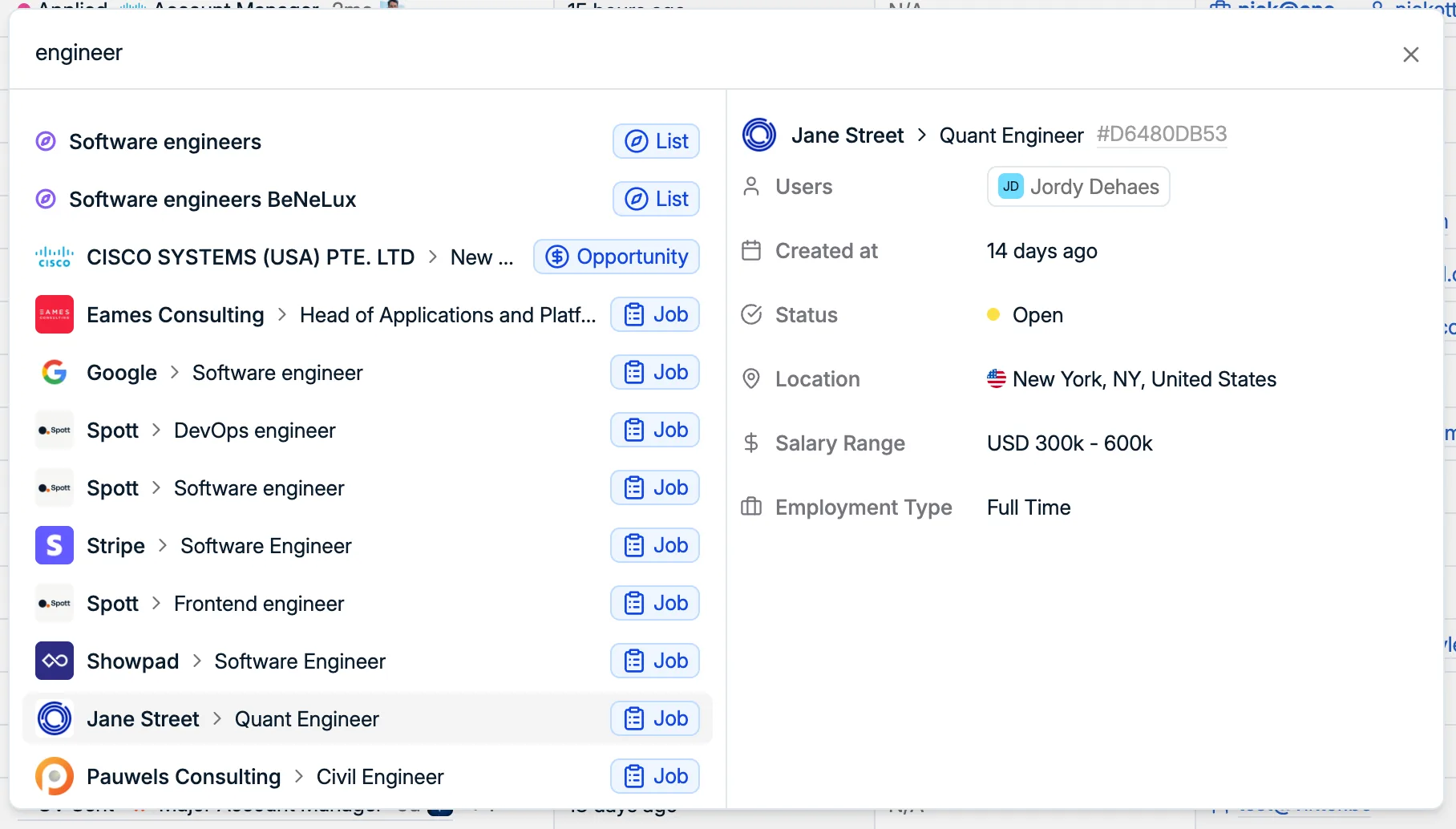
Task: Click the List badge for Software engineers
Action: pos(656,142)
